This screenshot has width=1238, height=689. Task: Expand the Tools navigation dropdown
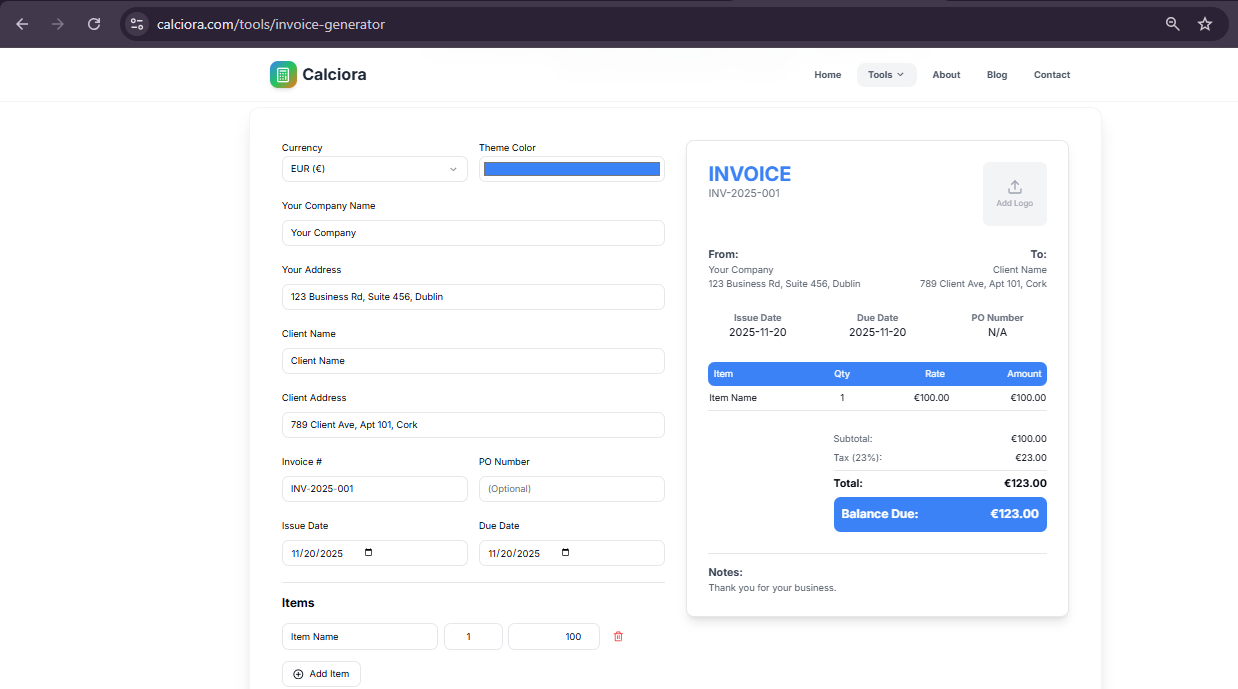pyautogui.click(x=886, y=74)
